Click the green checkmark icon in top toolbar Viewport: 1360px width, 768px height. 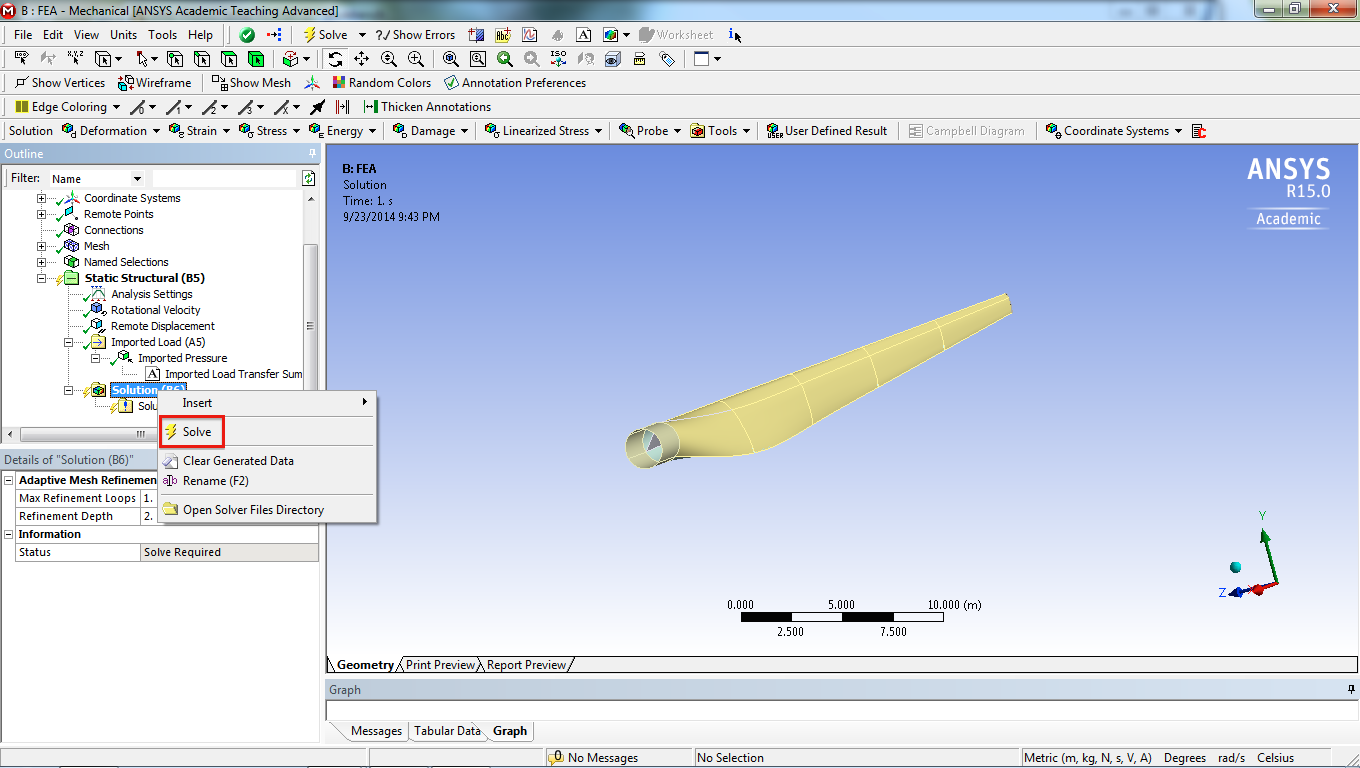tap(247, 35)
